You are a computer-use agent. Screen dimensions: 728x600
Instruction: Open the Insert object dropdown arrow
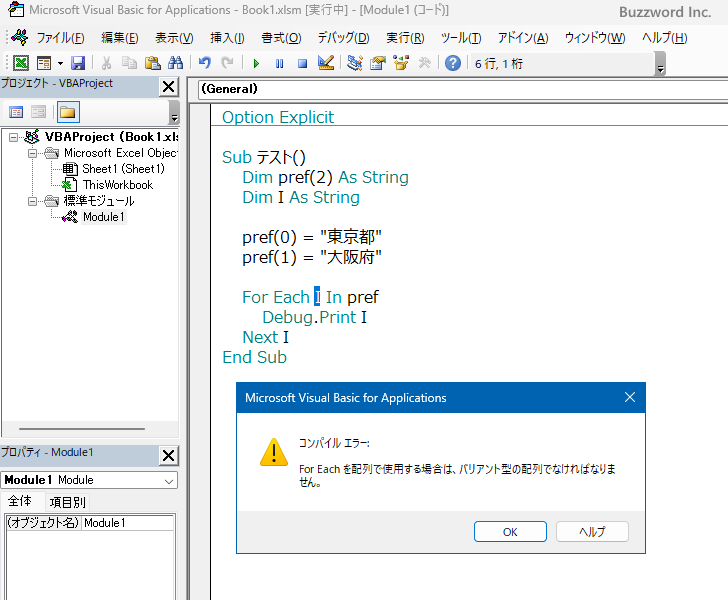(60, 63)
